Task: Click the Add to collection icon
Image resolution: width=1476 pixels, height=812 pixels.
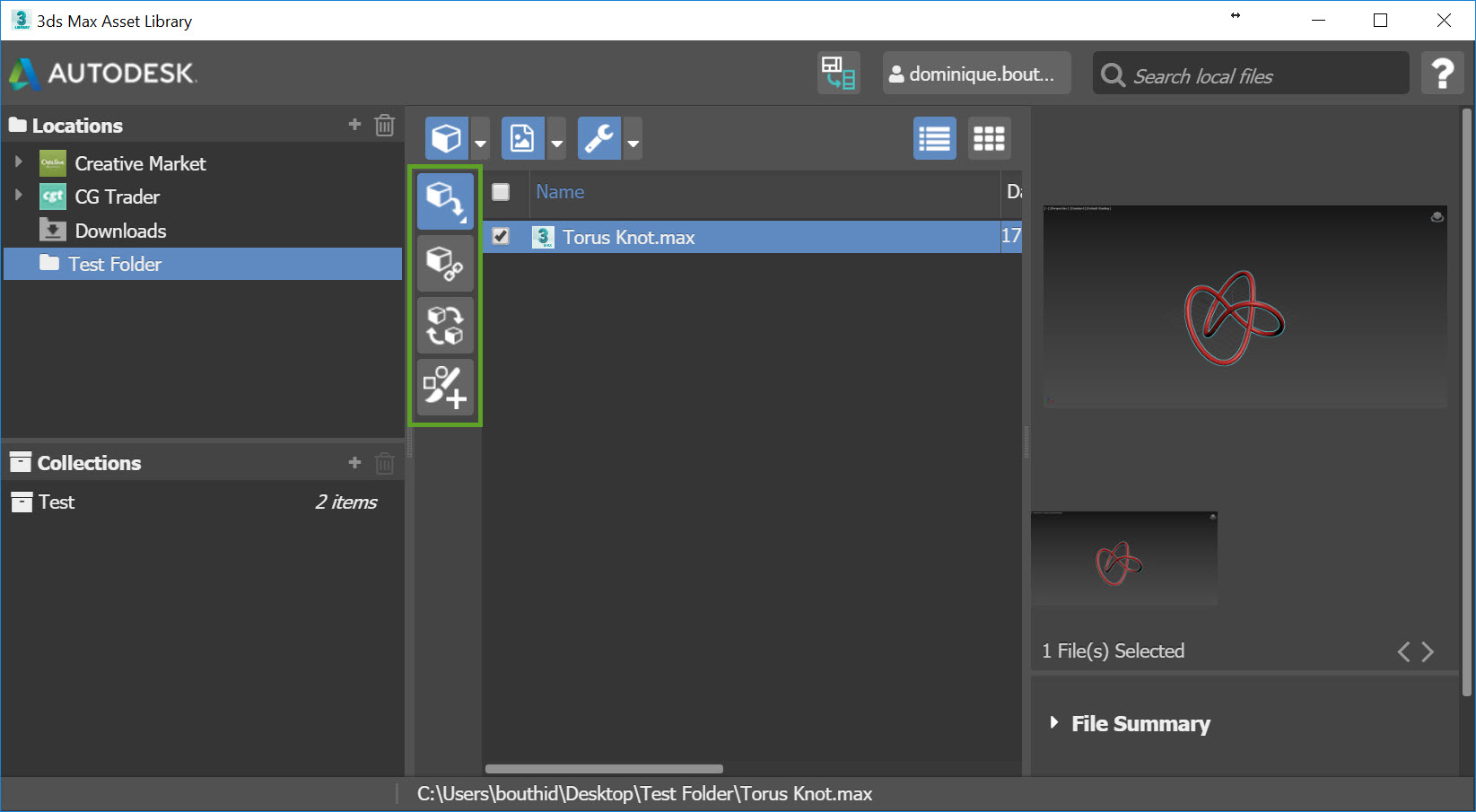Action: coord(445,387)
